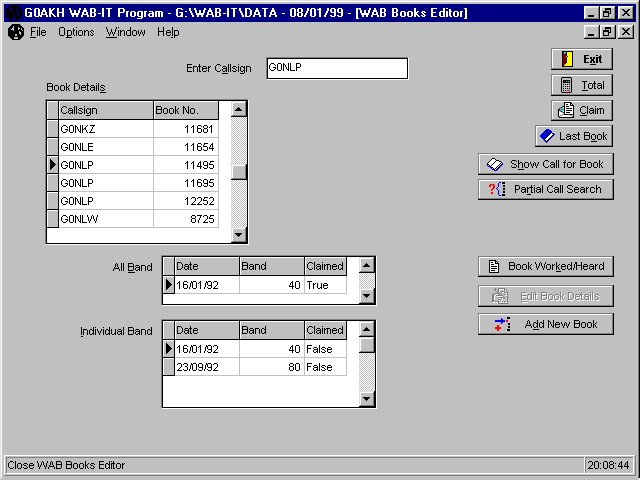Click the title bar application icon
This screenshot has width=640, height=480.
pos(14,13)
